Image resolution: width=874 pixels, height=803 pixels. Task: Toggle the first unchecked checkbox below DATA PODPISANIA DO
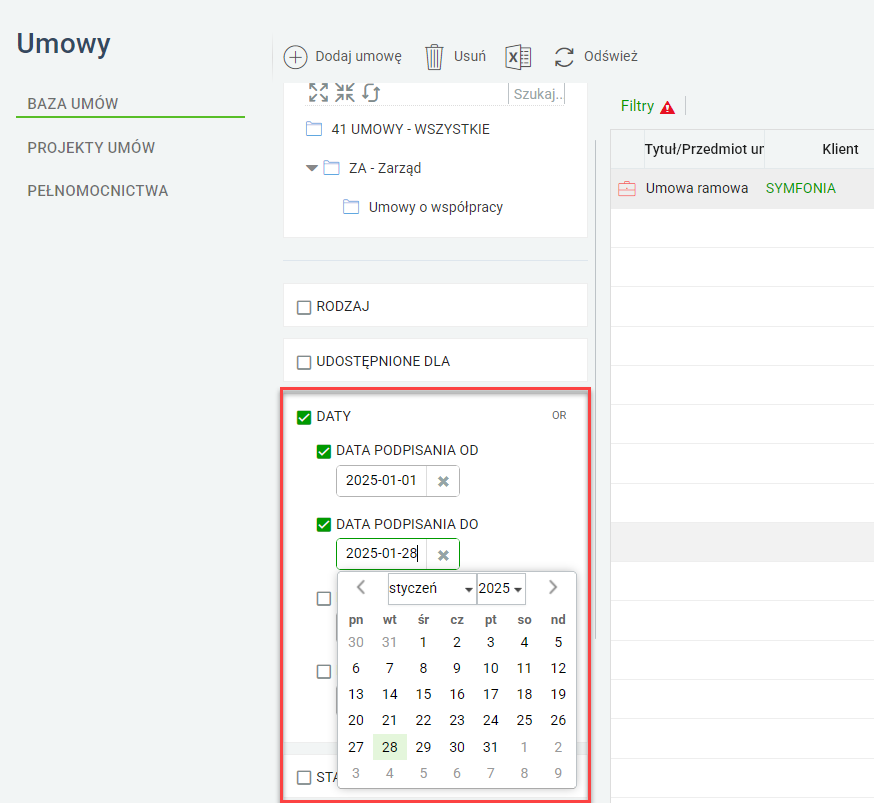pos(324,599)
